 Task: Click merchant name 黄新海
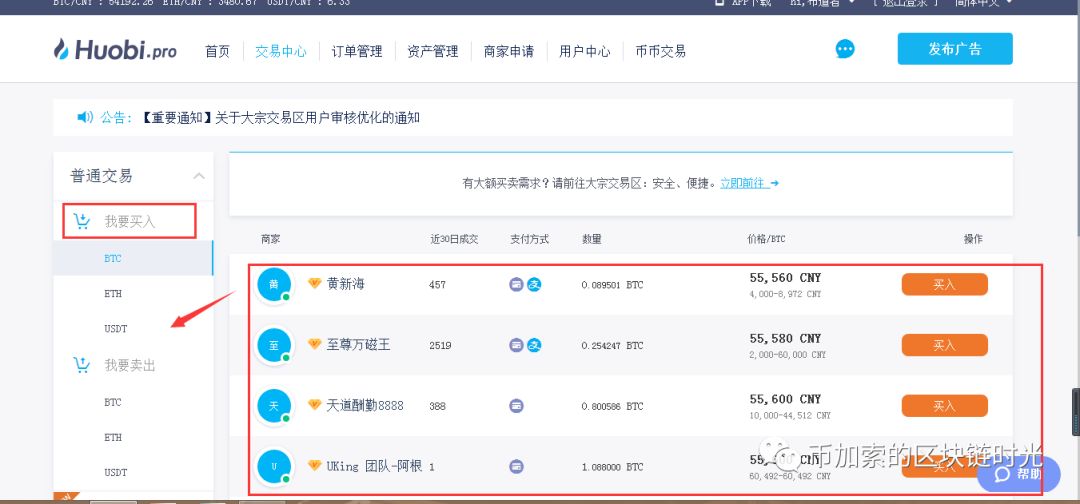[346, 284]
